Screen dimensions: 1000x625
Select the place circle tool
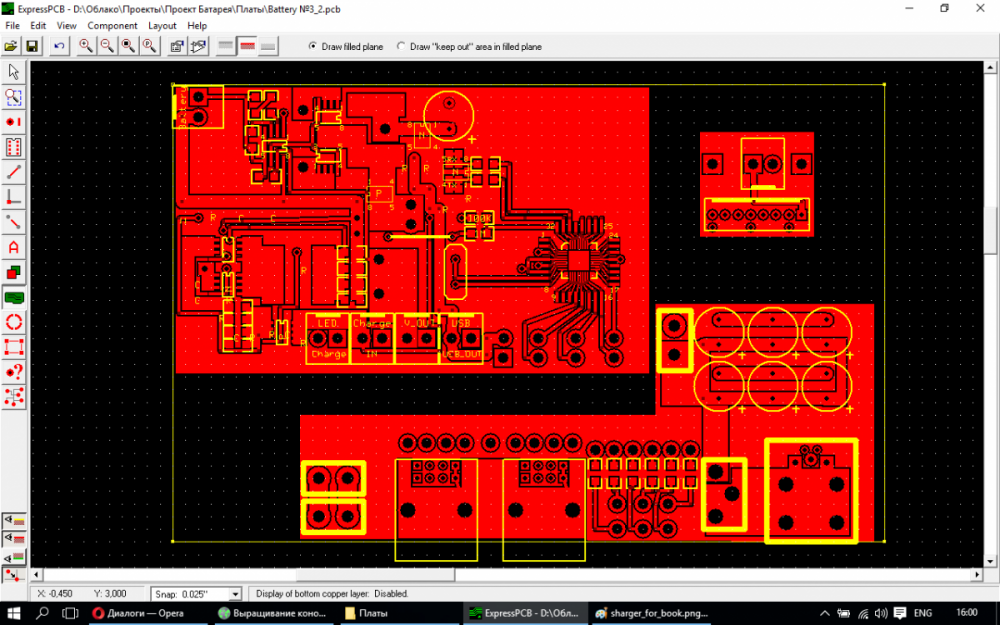coord(13,323)
